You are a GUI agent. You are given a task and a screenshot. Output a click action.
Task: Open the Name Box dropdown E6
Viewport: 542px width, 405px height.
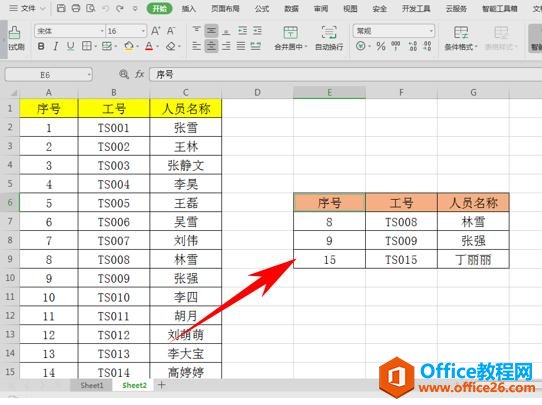[89, 74]
